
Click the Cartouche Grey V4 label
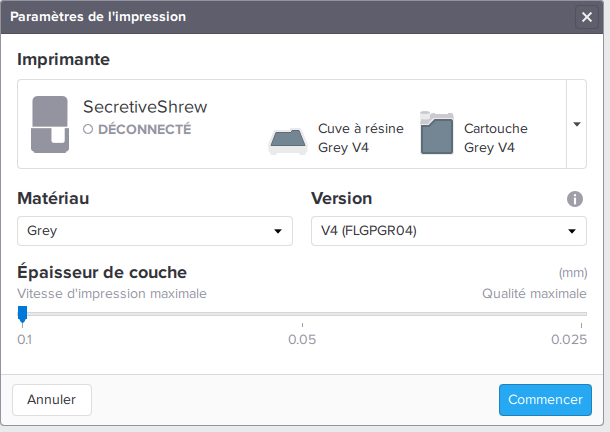[495, 138]
